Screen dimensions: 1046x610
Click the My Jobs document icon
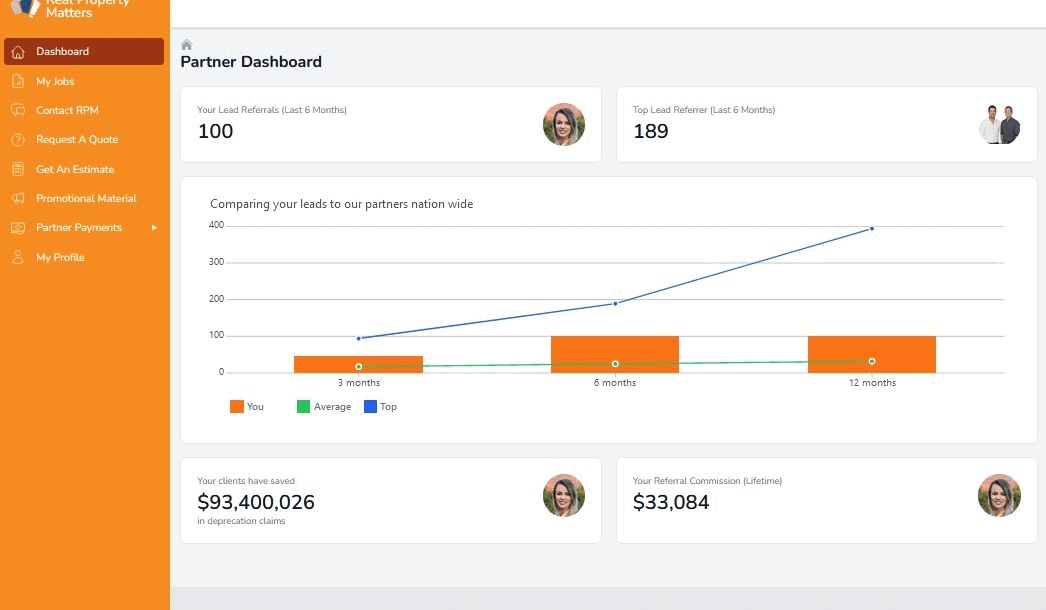coord(17,81)
